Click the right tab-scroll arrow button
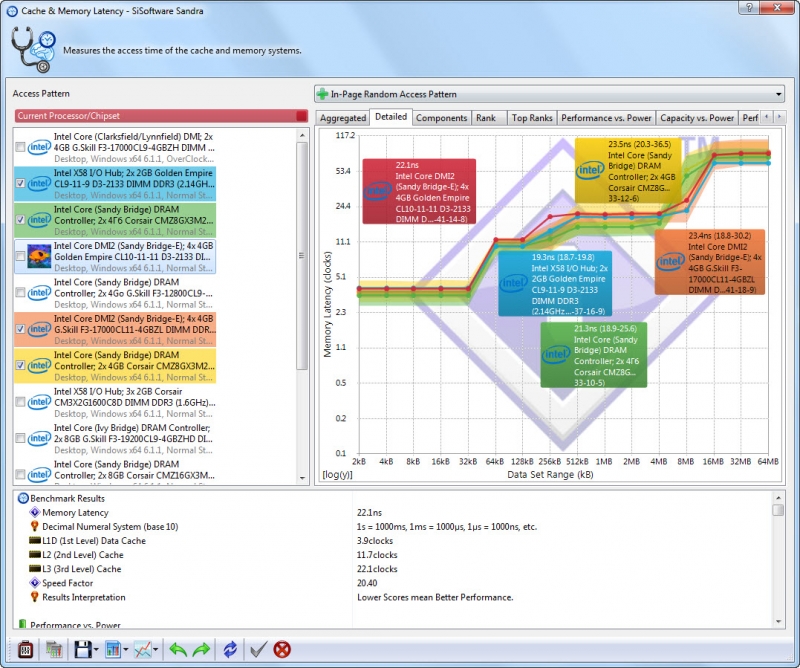Viewport: 800px width, 668px height. coord(779,117)
